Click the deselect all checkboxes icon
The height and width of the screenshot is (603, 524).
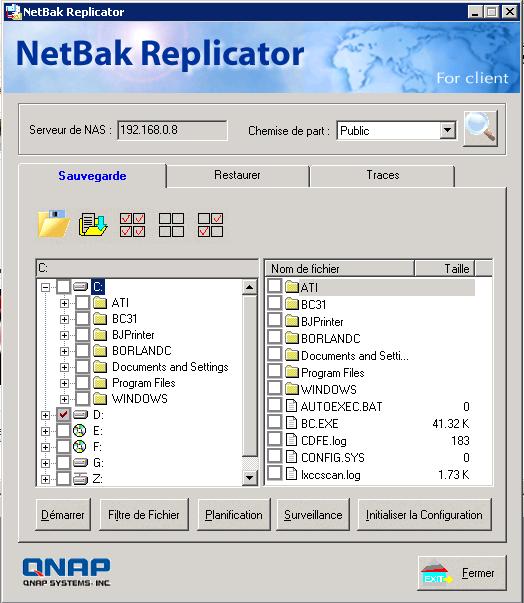point(171,225)
